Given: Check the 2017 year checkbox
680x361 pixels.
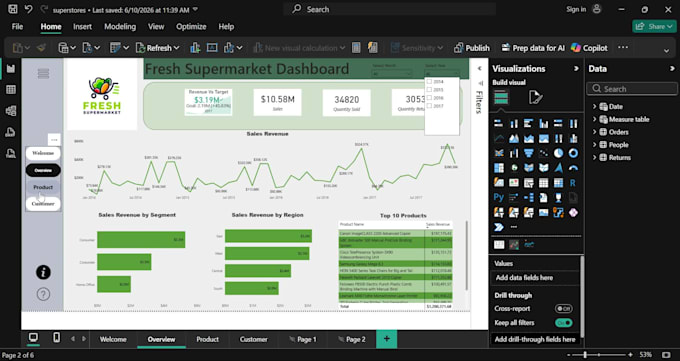Looking at the screenshot, I should (x=429, y=106).
